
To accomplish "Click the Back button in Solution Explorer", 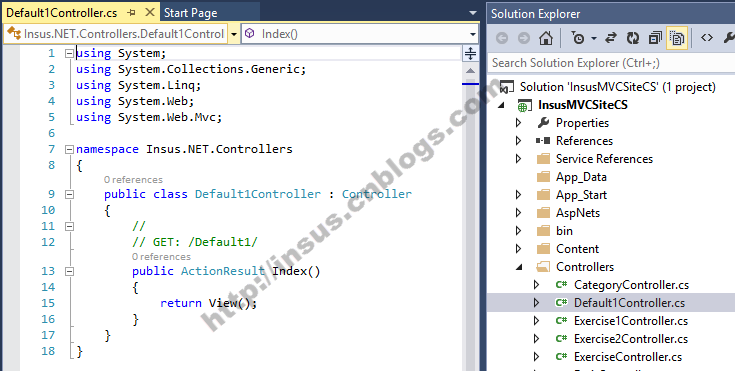I will tap(502, 38).
